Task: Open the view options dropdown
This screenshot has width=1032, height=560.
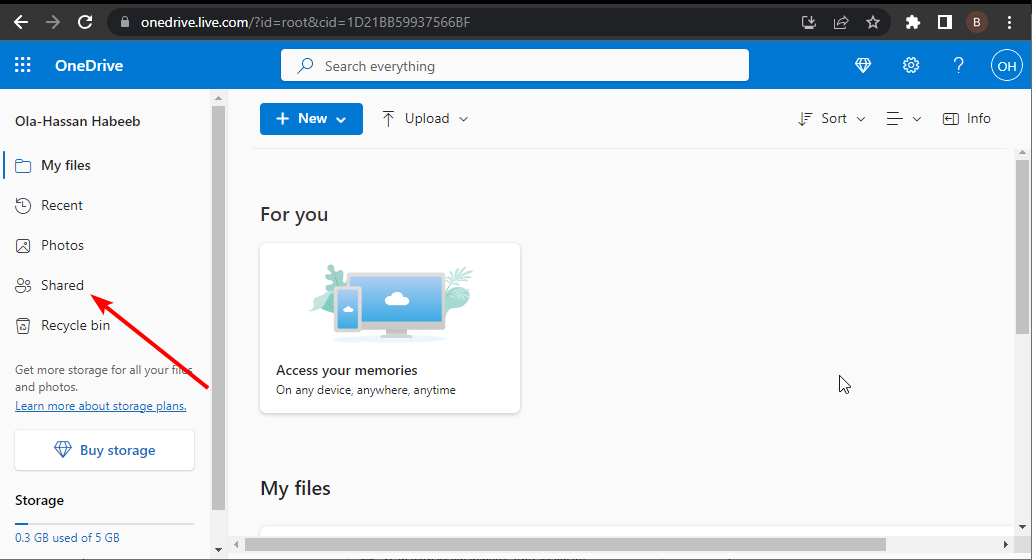Action: (x=904, y=118)
